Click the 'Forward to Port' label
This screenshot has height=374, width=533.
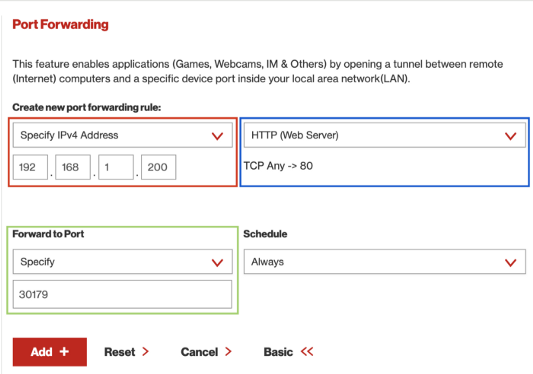(x=48, y=234)
